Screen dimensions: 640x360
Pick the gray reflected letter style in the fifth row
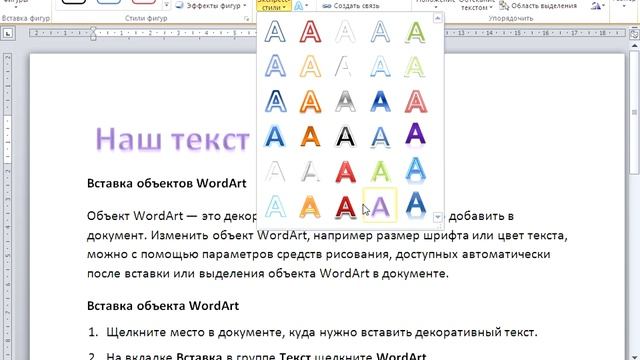310,171
